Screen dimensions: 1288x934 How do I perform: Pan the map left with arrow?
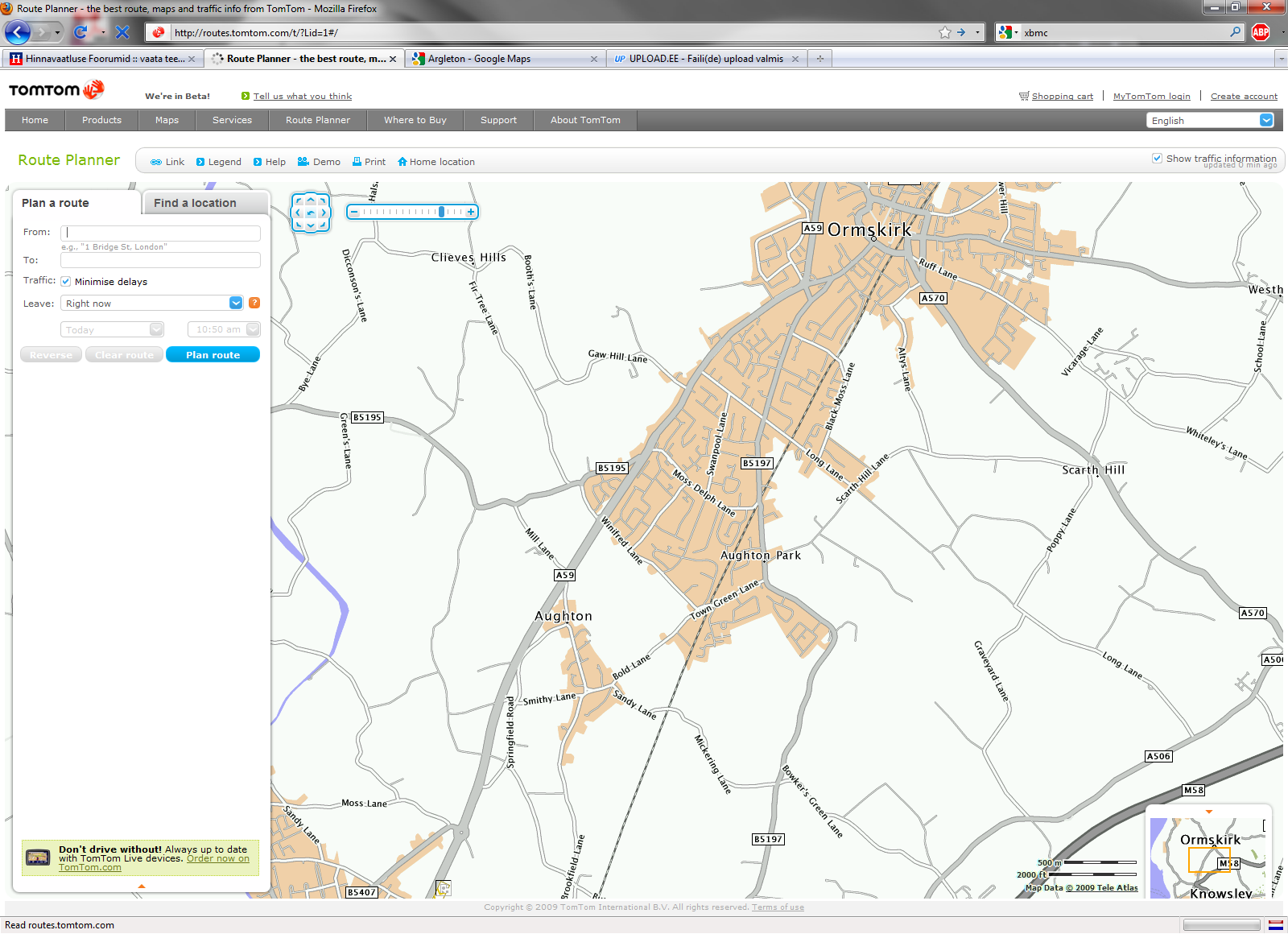coord(298,213)
